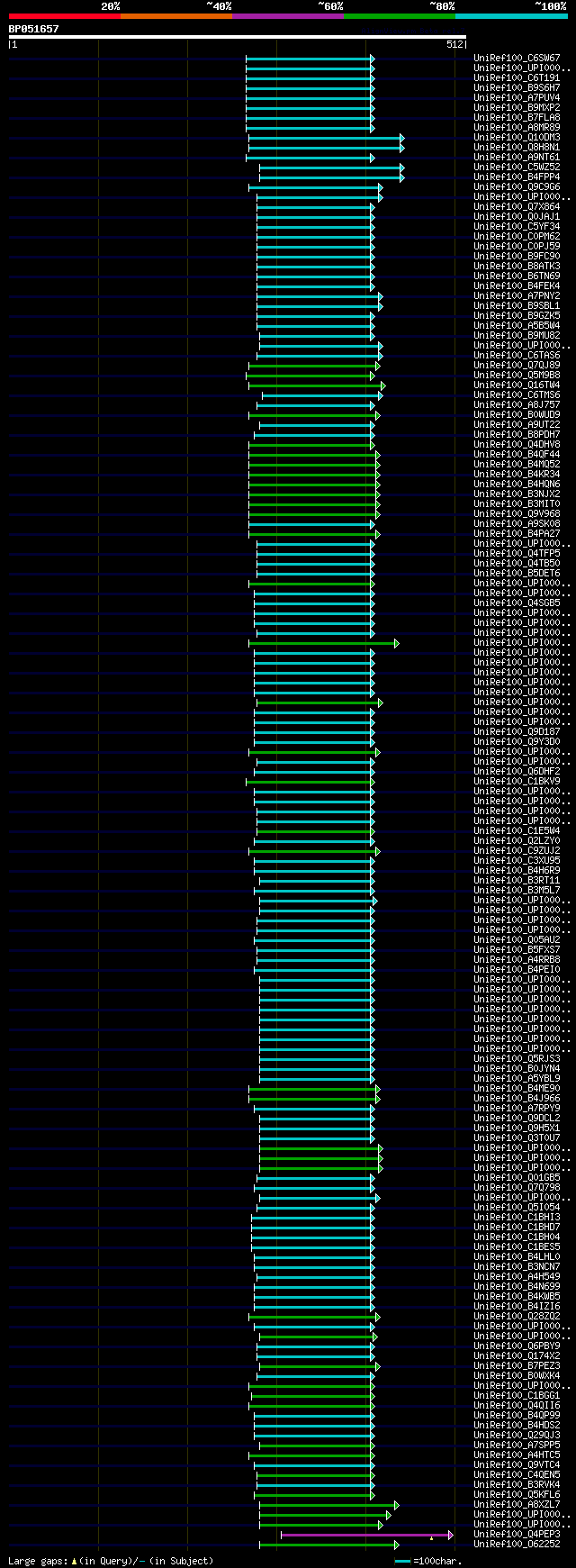Open hit UniRef100_Q8H8N1
The width and height of the screenshot is (576, 1568).
click(517, 148)
